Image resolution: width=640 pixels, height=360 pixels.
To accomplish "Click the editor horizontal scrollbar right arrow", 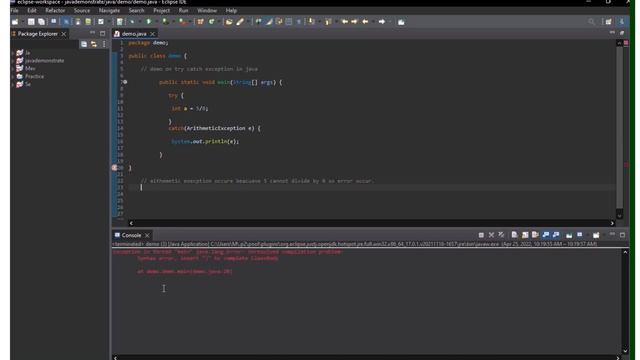I will point(612,223).
